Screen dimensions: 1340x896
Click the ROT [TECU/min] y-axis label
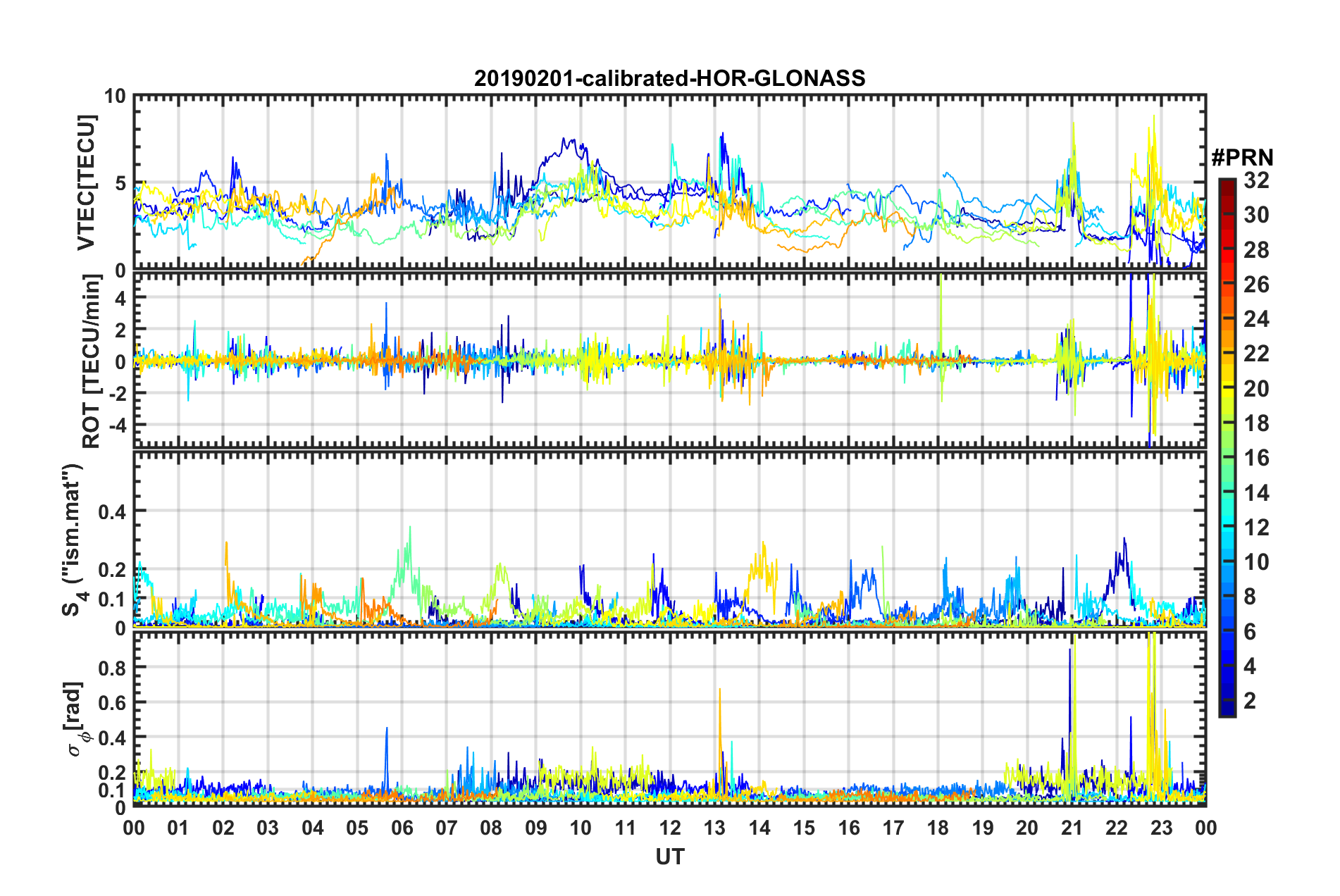92,361
